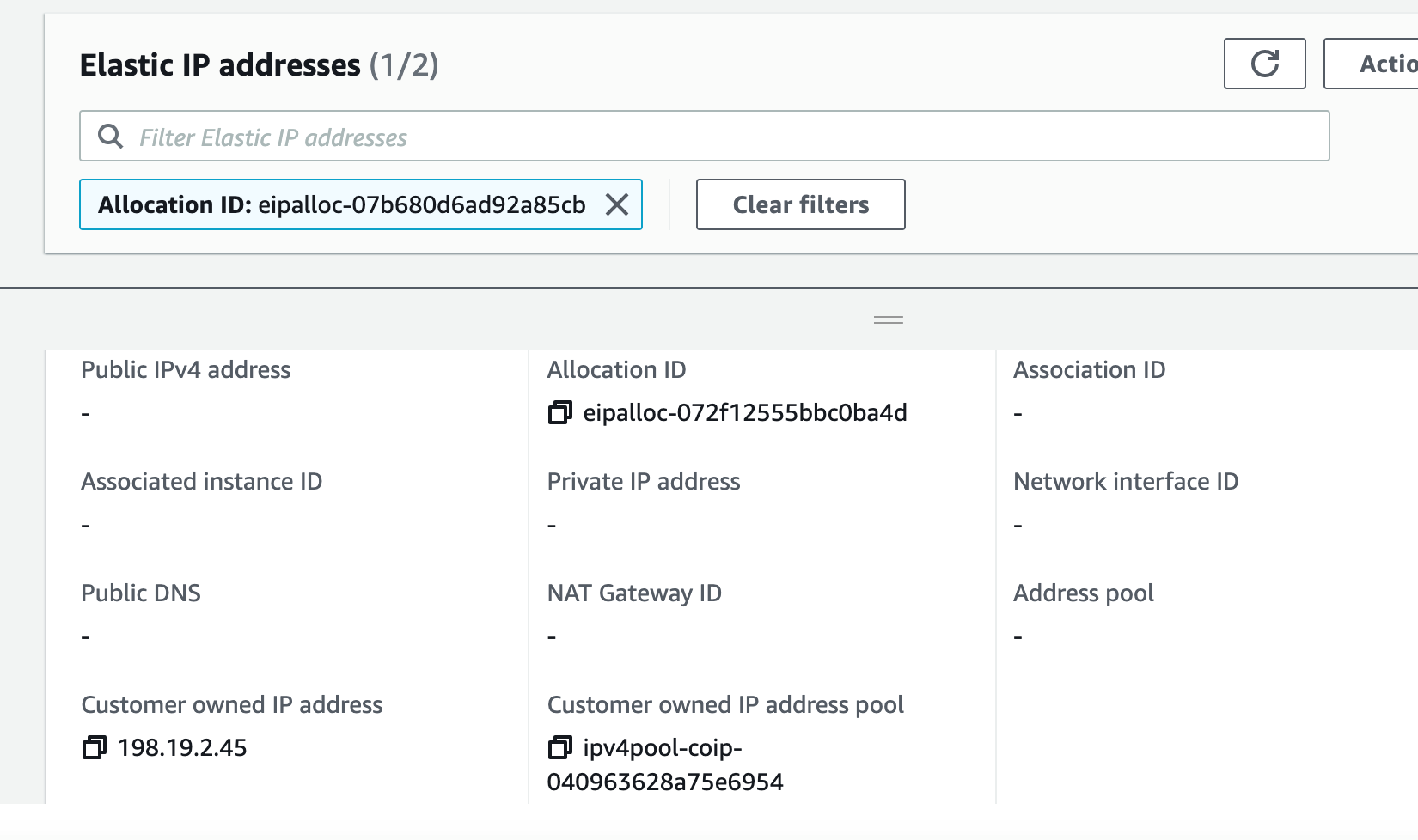Open the Actions menu
1418x840 pixels.
(1384, 64)
